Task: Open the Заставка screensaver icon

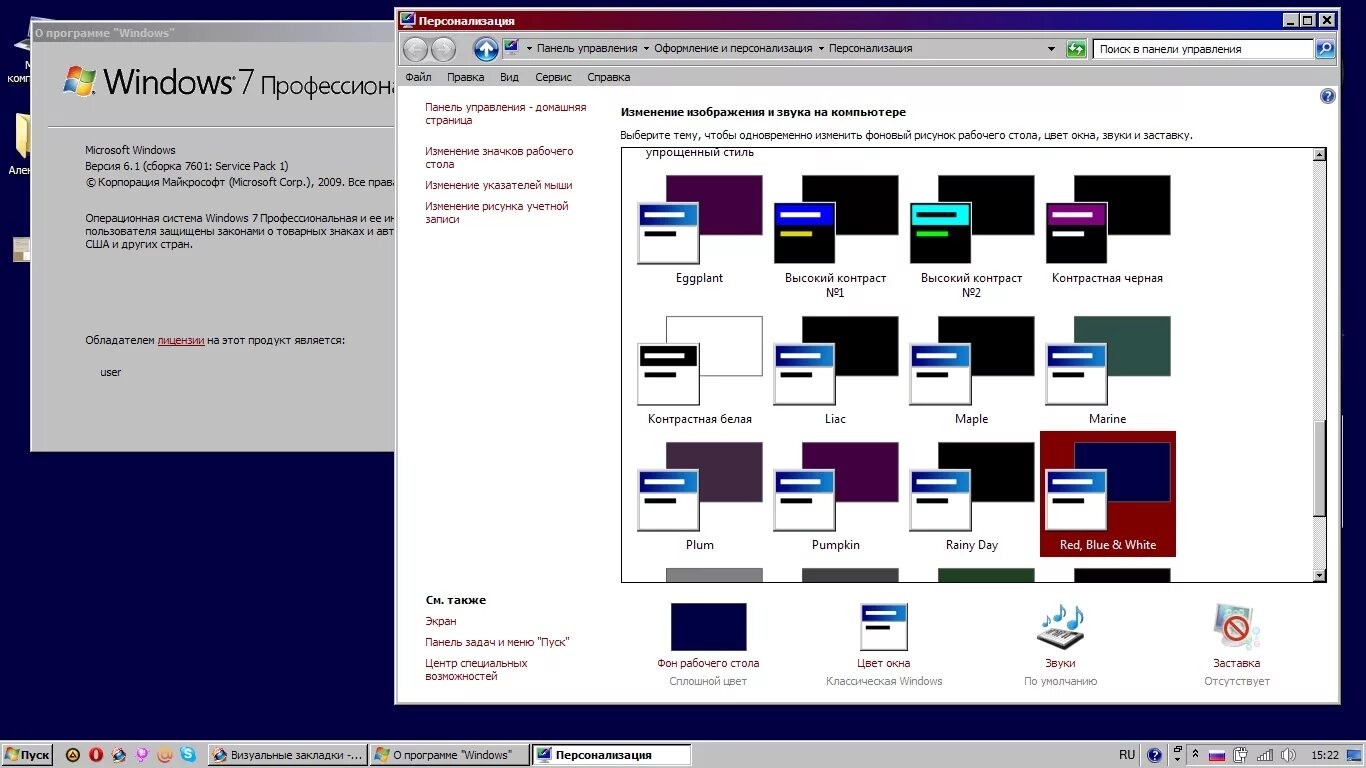Action: click(1236, 628)
